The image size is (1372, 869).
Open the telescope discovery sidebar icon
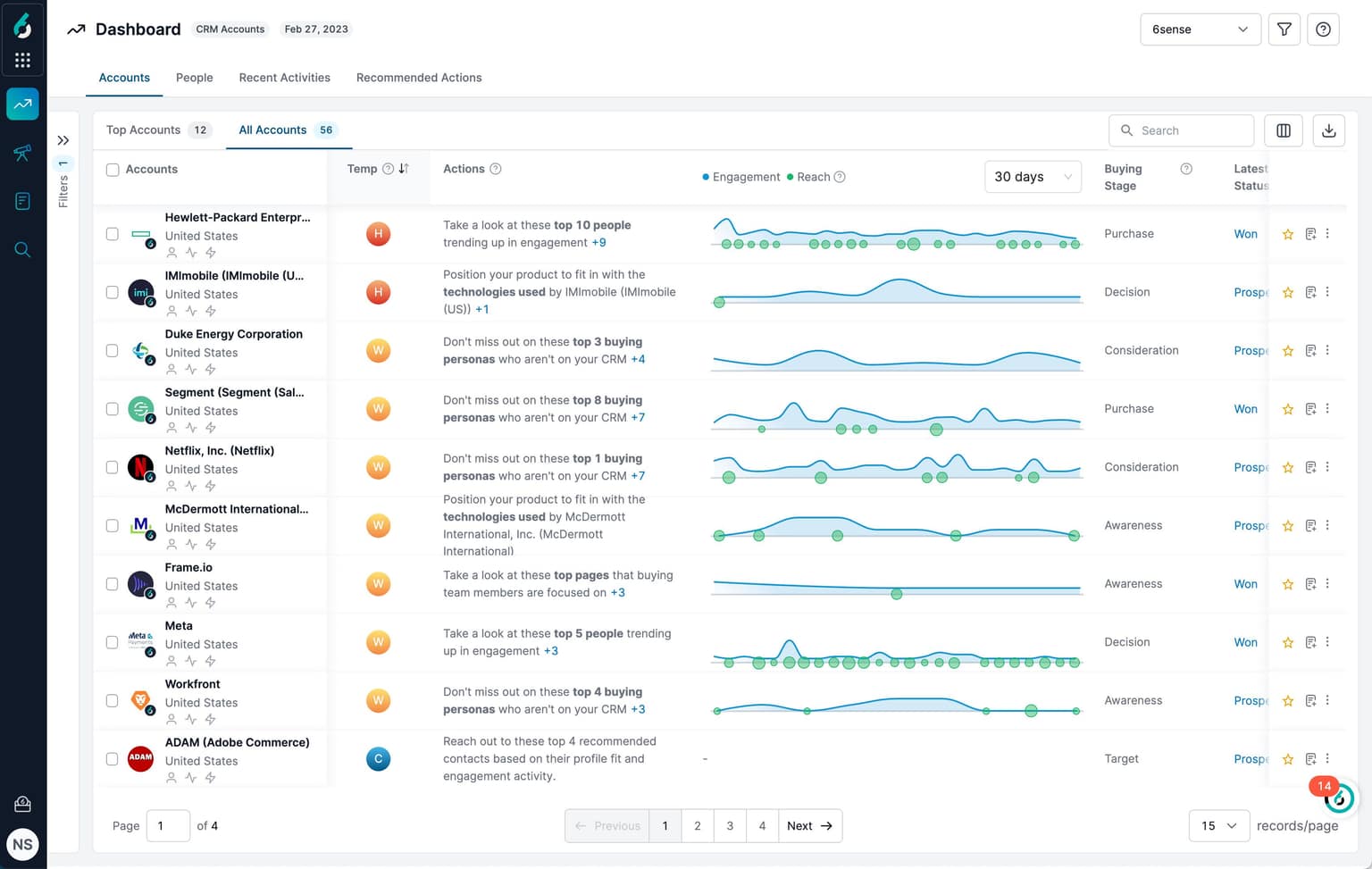(x=22, y=153)
